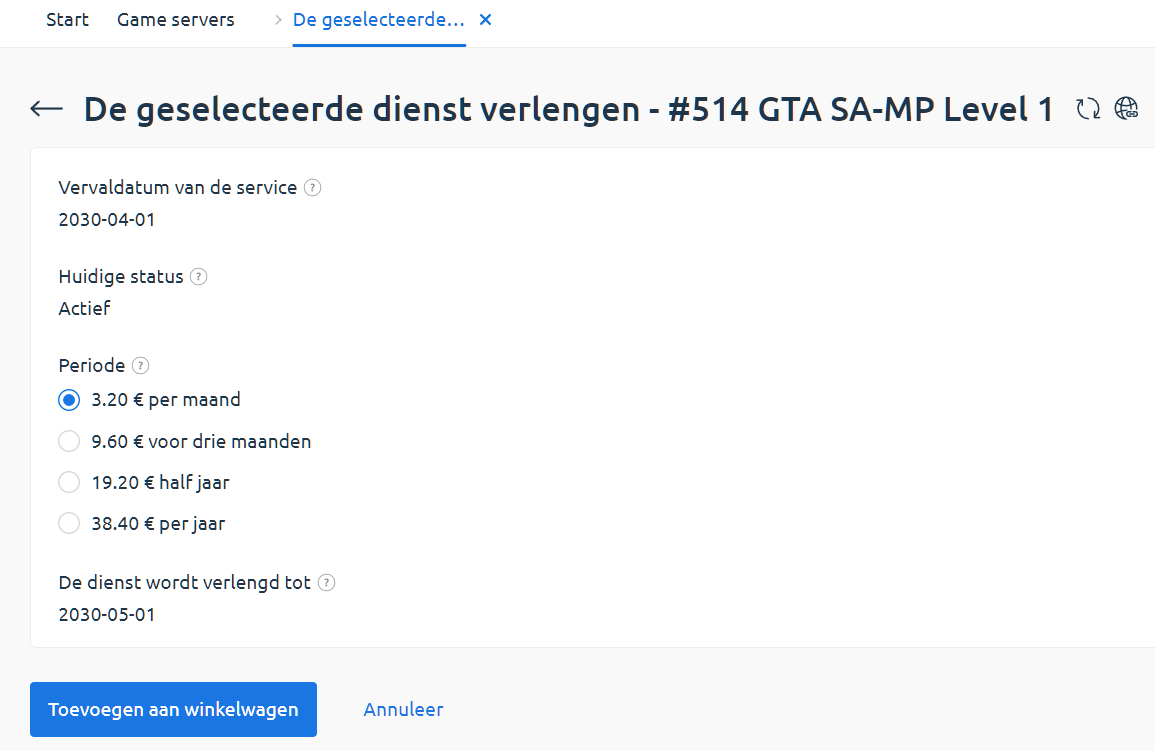The width and height of the screenshot is (1155, 751).
Task: Click the extension date 2030-05-01
Action: pos(107,614)
